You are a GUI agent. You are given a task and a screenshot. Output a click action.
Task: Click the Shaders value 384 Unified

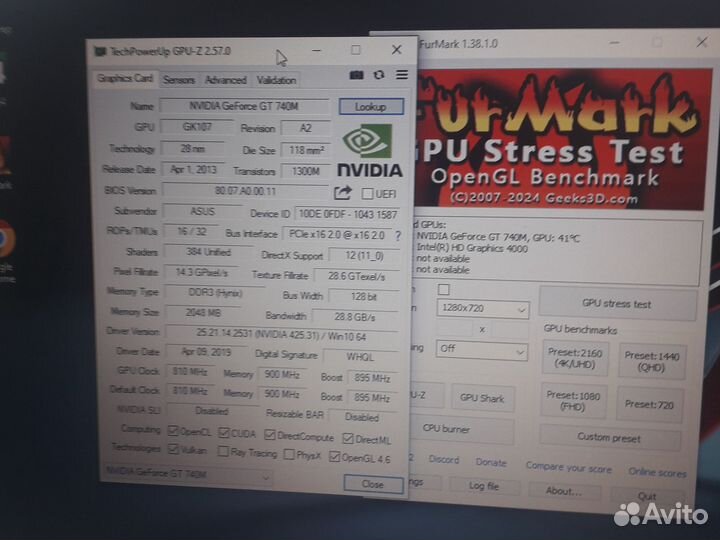coord(208,252)
